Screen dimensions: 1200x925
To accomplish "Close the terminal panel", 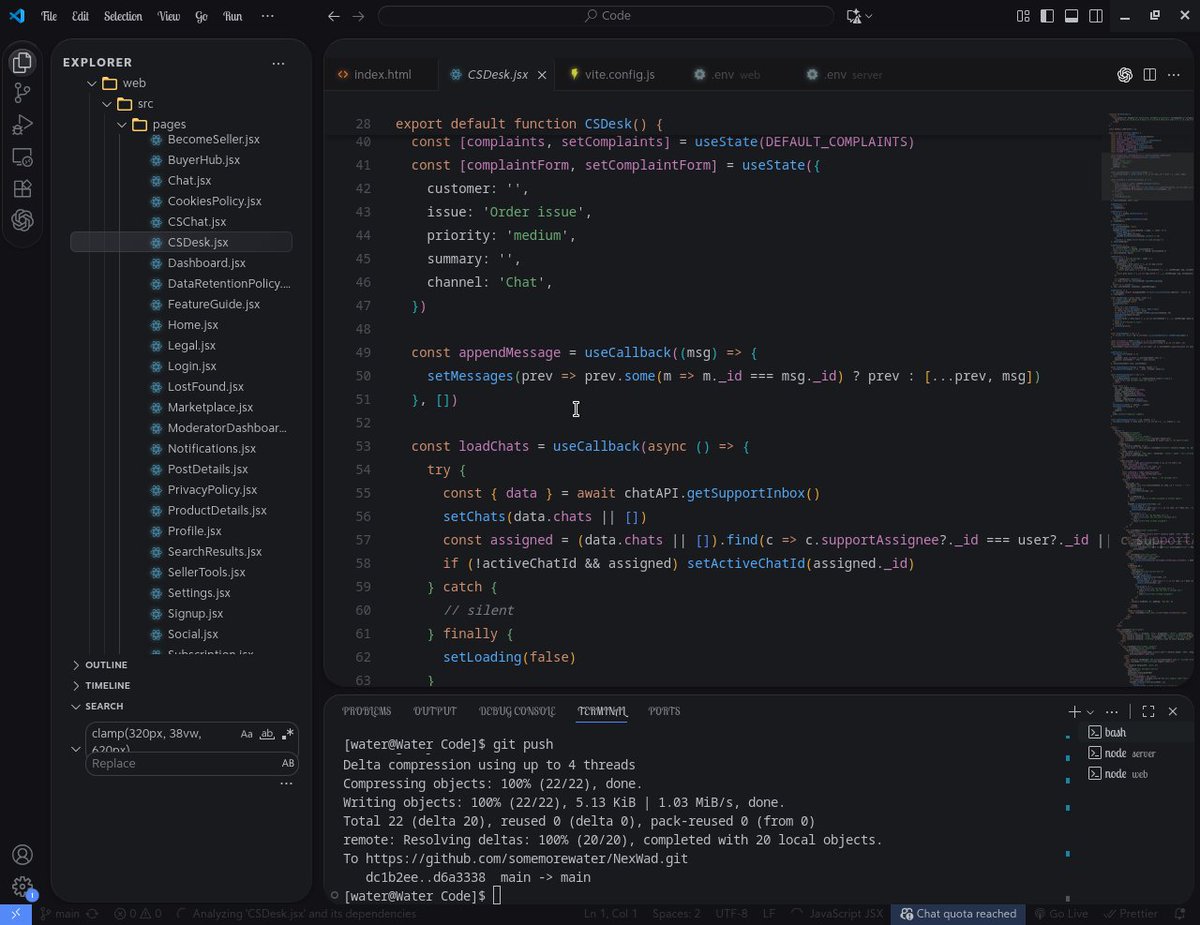I will pos(1175,711).
